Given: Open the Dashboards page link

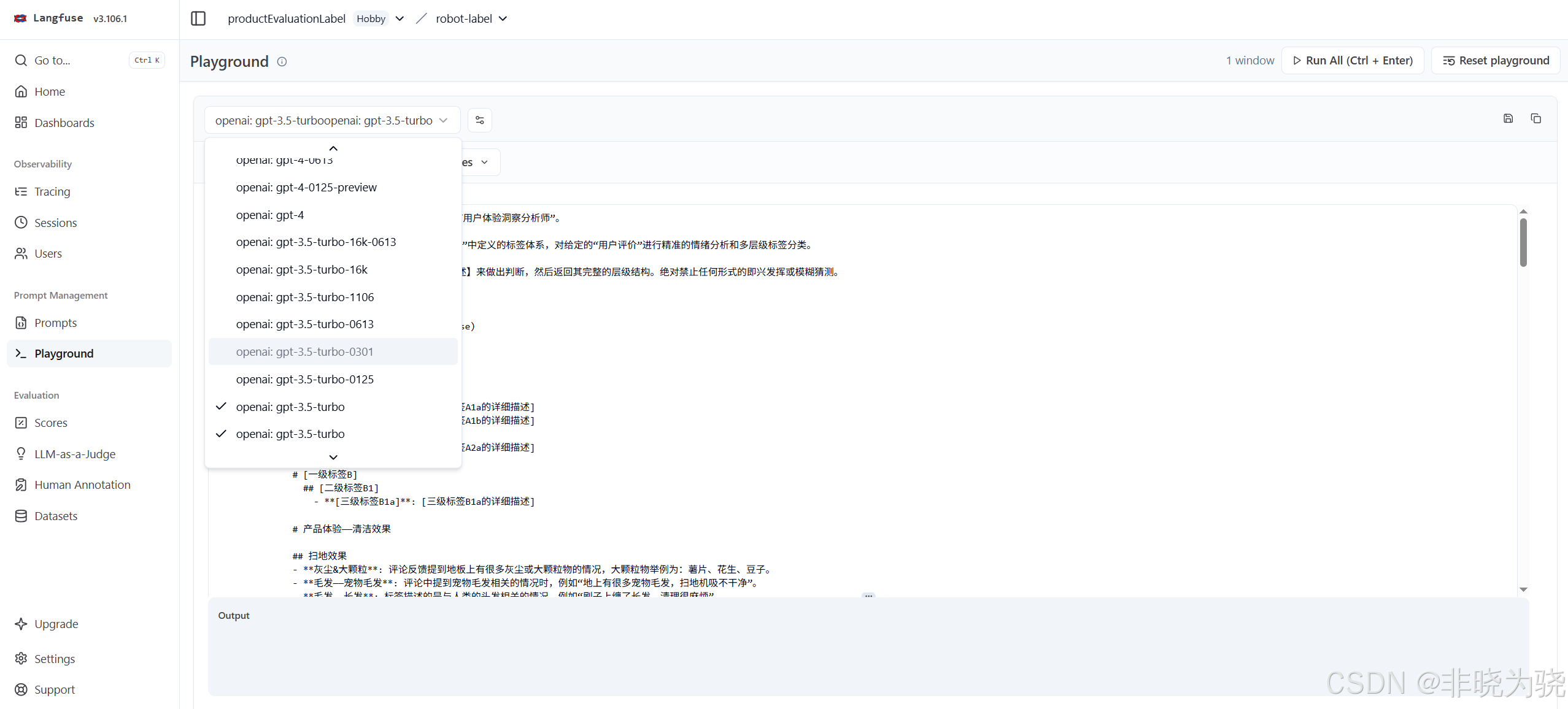Looking at the screenshot, I should [x=90, y=123].
